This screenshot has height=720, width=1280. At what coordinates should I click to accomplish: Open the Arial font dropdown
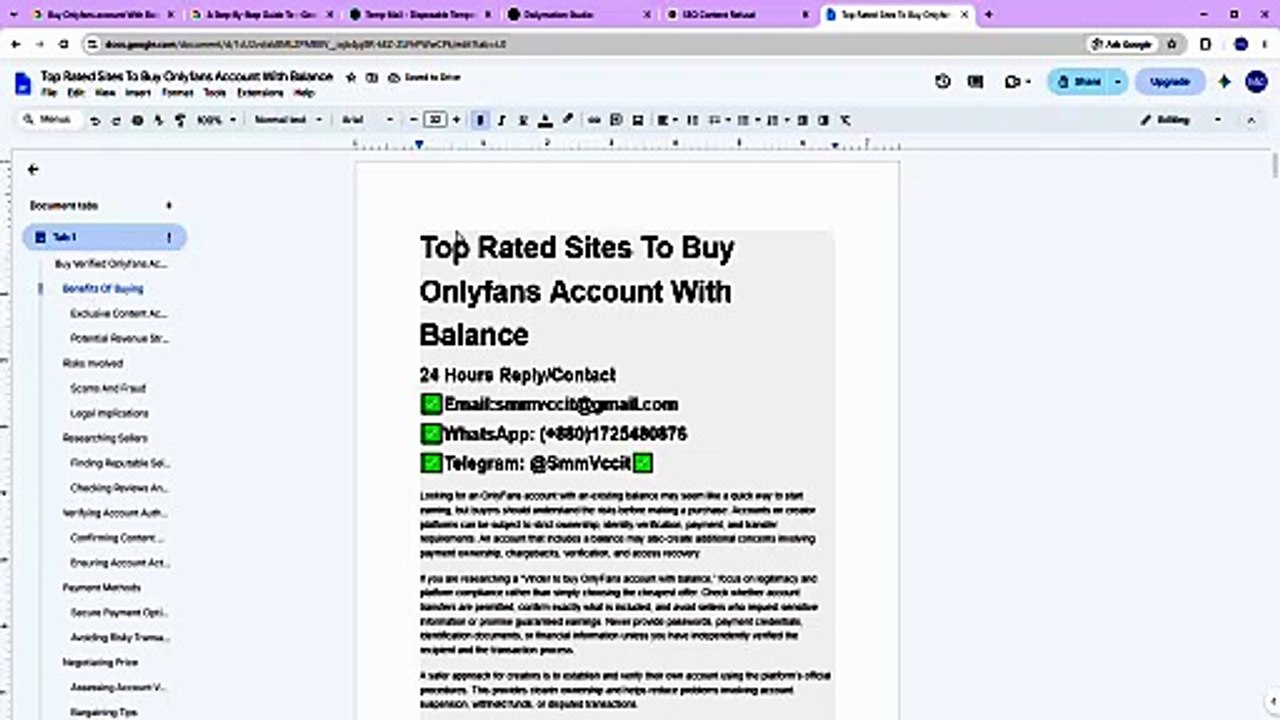[x=368, y=120]
